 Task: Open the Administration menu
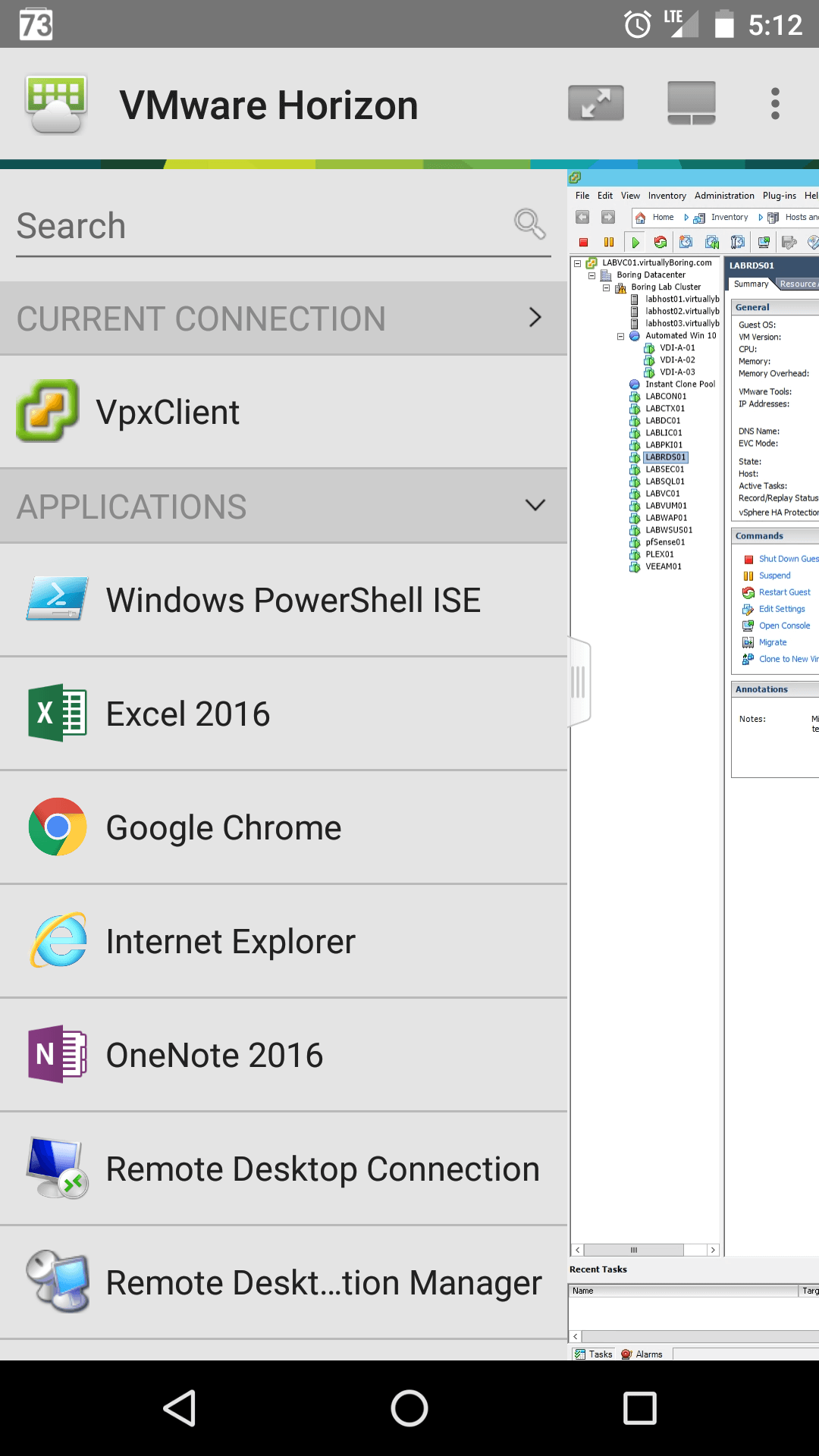[724, 196]
